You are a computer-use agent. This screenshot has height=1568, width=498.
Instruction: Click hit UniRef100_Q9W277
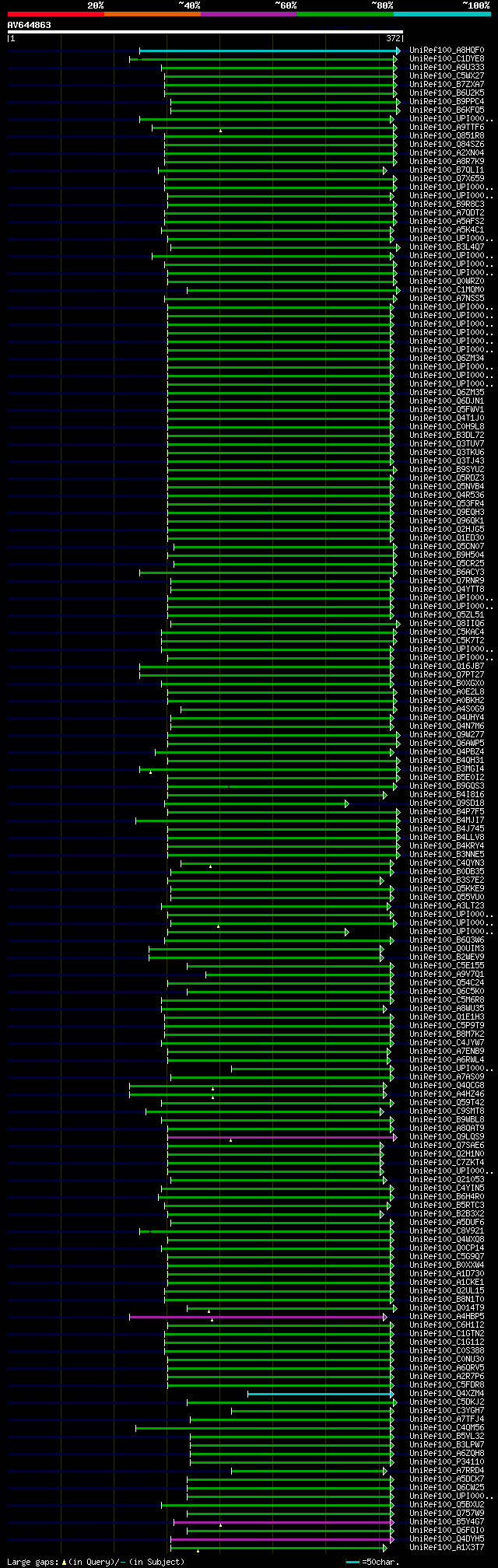pyautogui.click(x=447, y=735)
